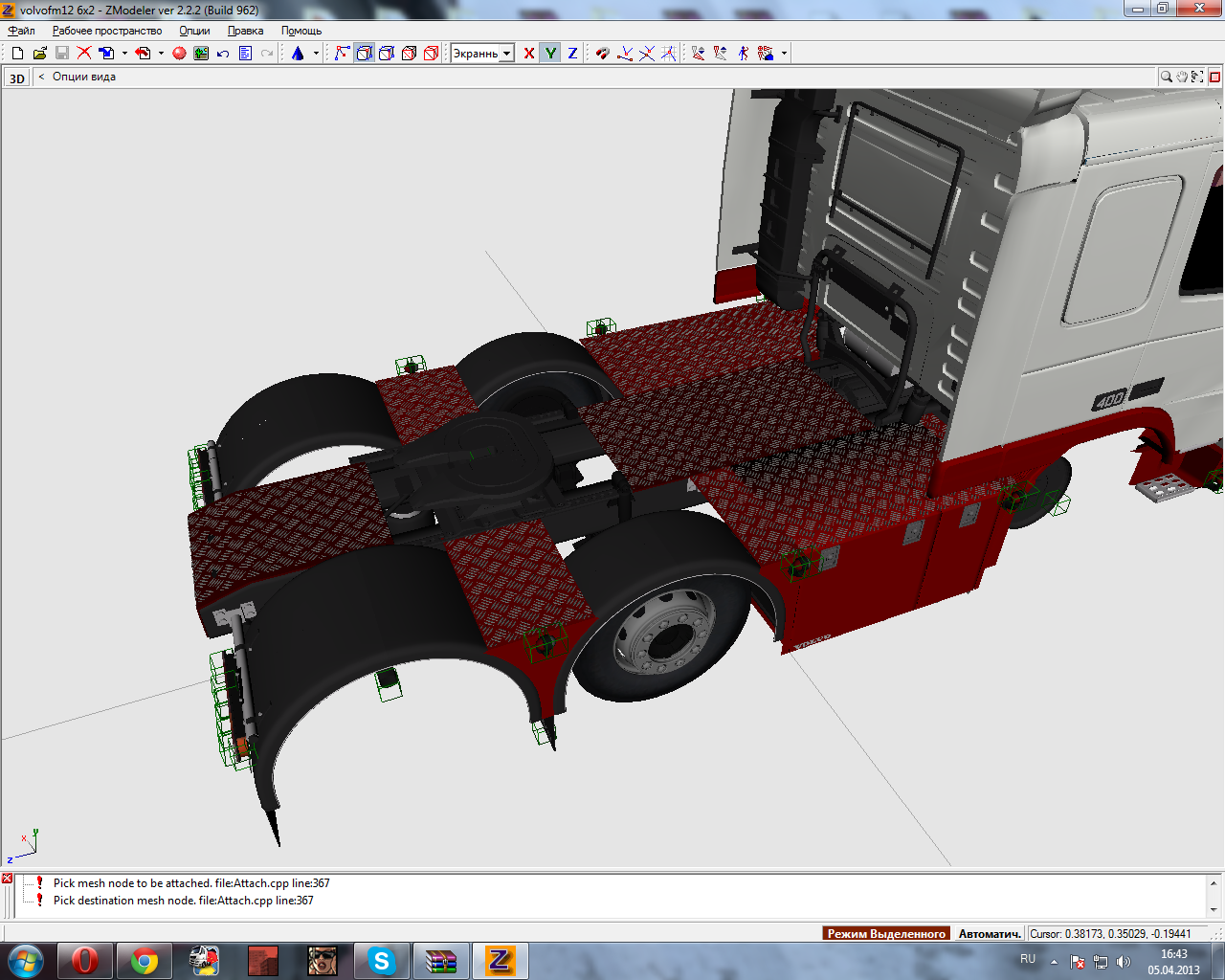This screenshot has width=1225, height=980.
Task: Click the red X delete icon
Action: 84,54
